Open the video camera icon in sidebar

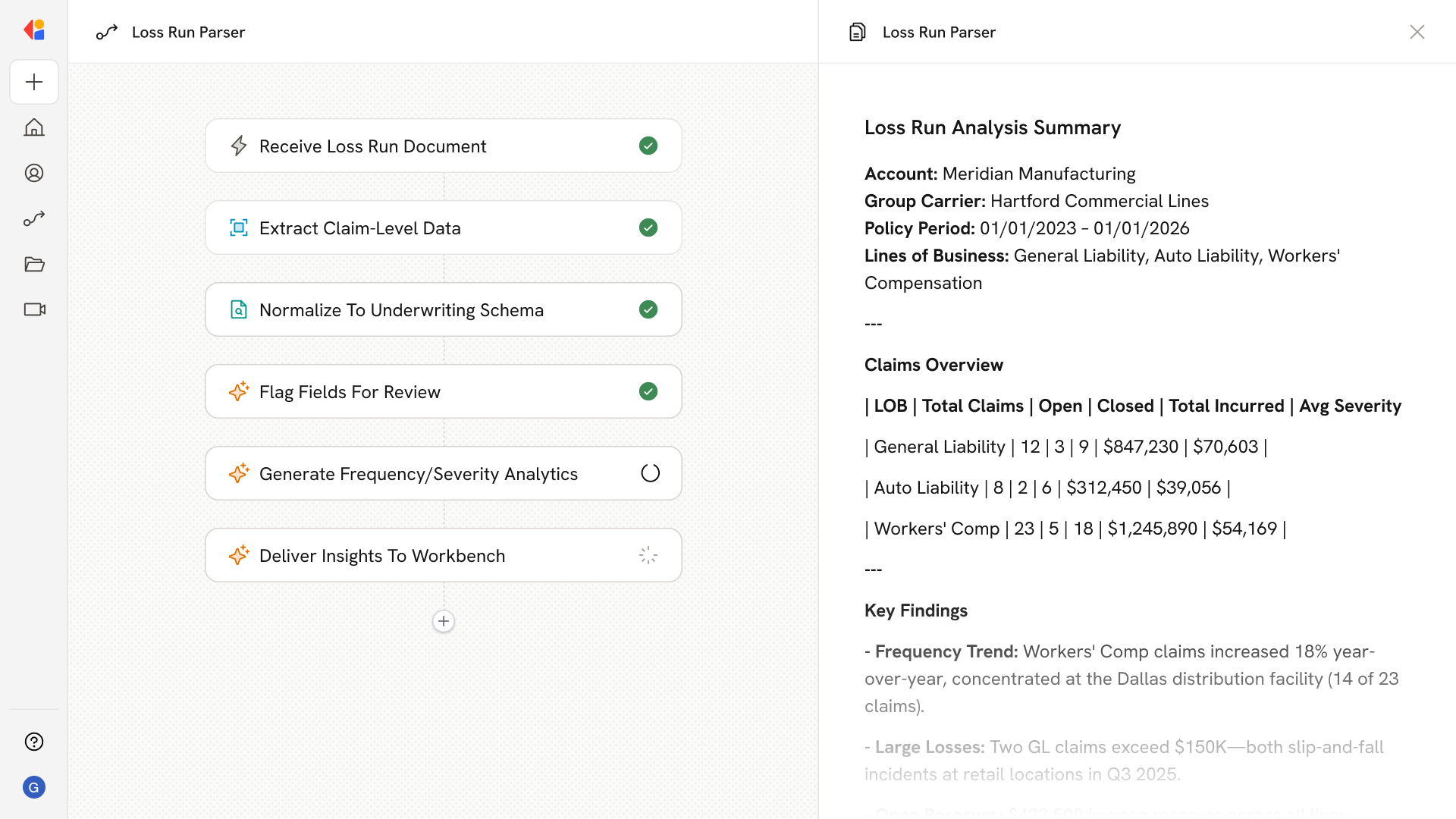coord(34,309)
